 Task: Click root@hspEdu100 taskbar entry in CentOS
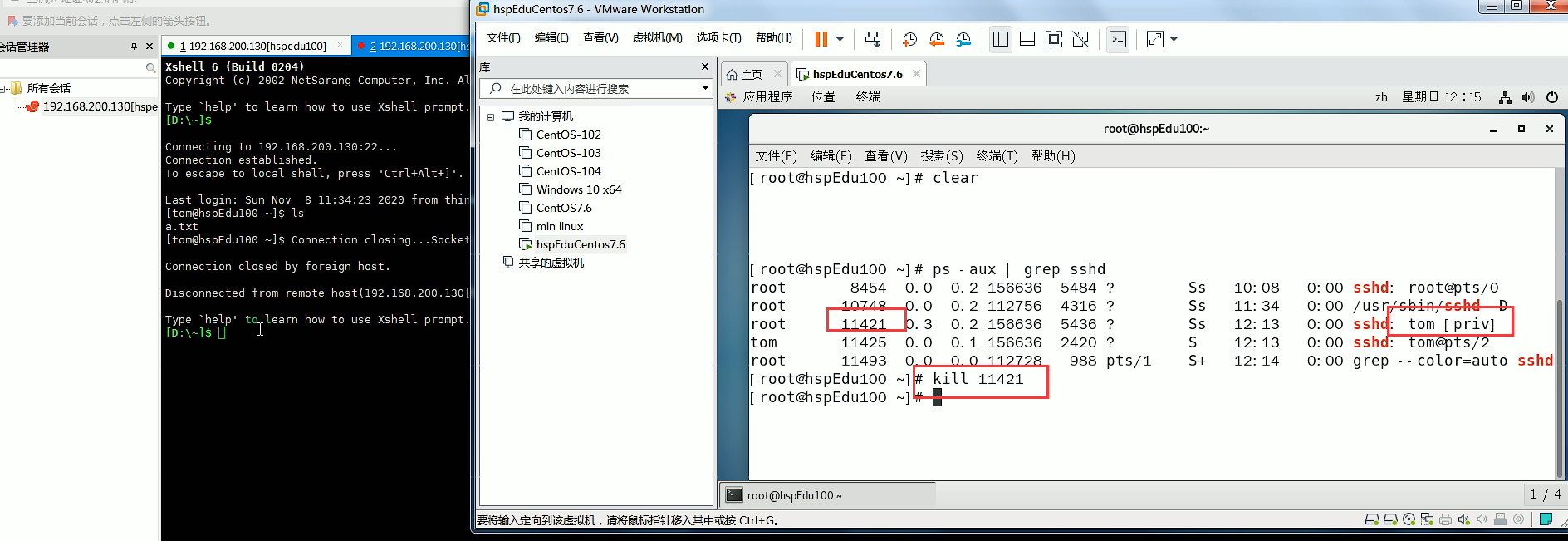827,494
